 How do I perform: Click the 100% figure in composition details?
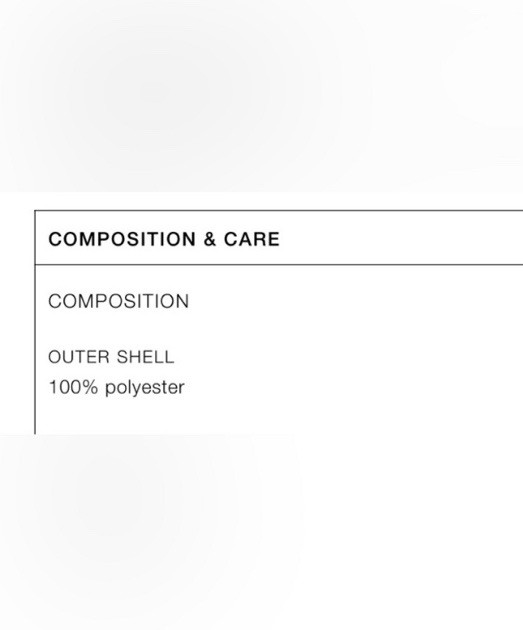coord(73,387)
